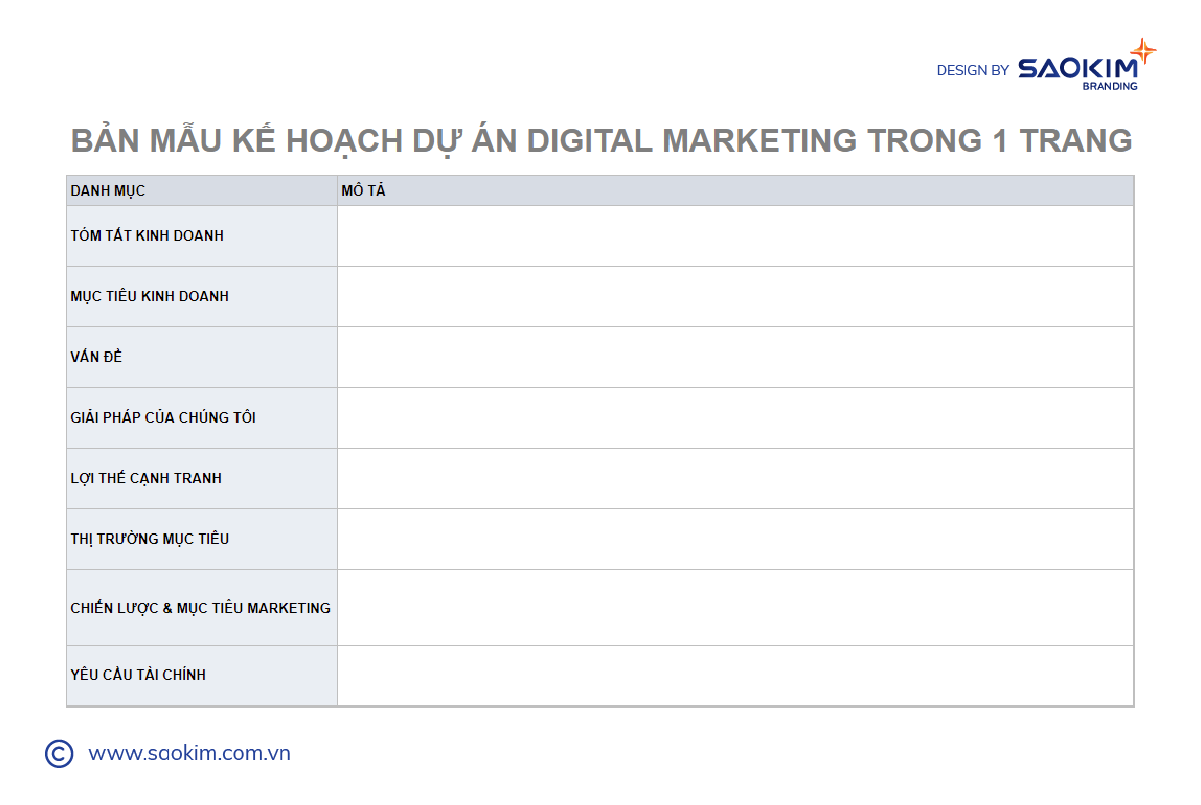Select the page title heading text
The height and width of the screenshot is (805, 1201).
coord(601,140)
